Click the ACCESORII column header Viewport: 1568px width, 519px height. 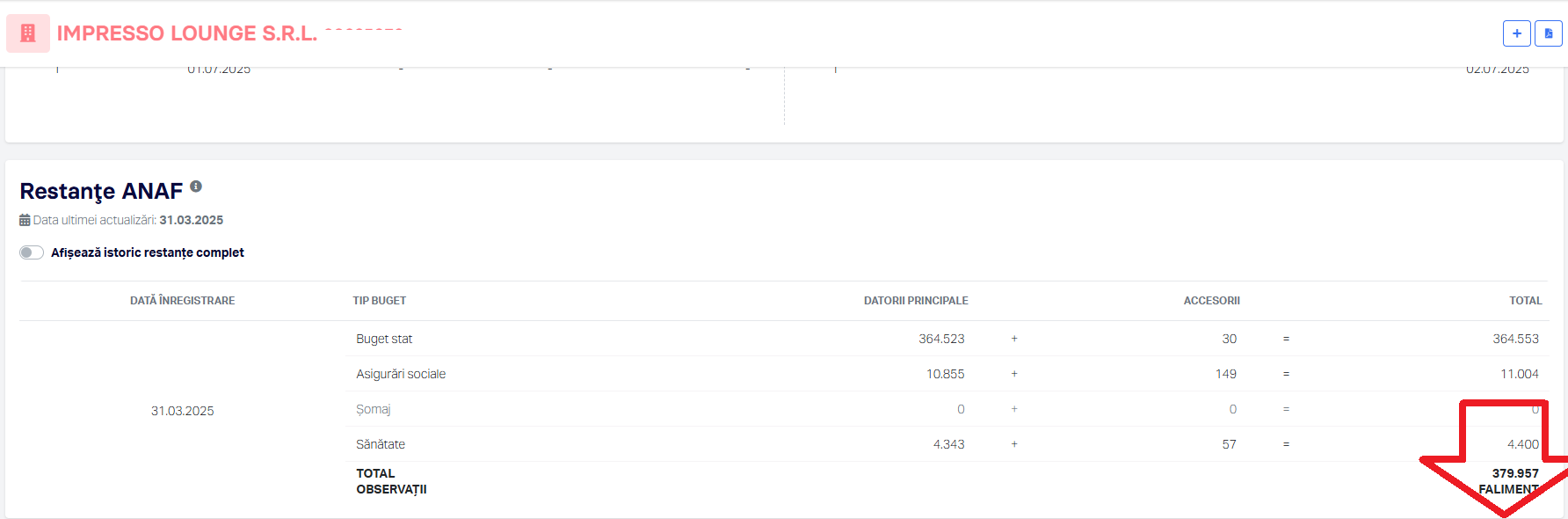click(x=1211, y=301)
